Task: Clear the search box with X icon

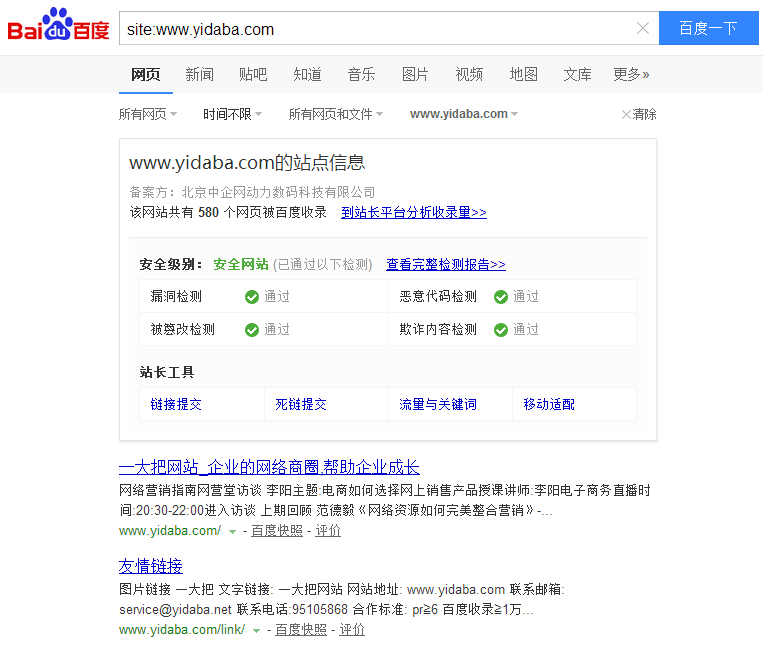Action: point(643,28)
